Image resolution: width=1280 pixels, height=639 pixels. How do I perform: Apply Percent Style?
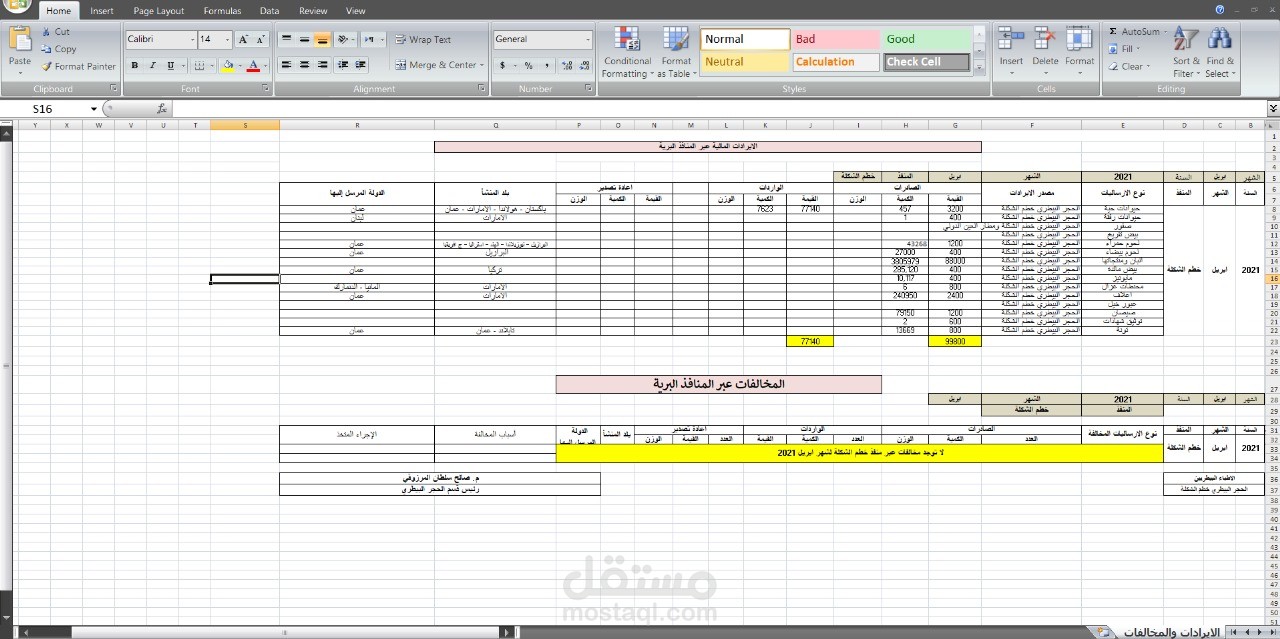coord(529,66)
